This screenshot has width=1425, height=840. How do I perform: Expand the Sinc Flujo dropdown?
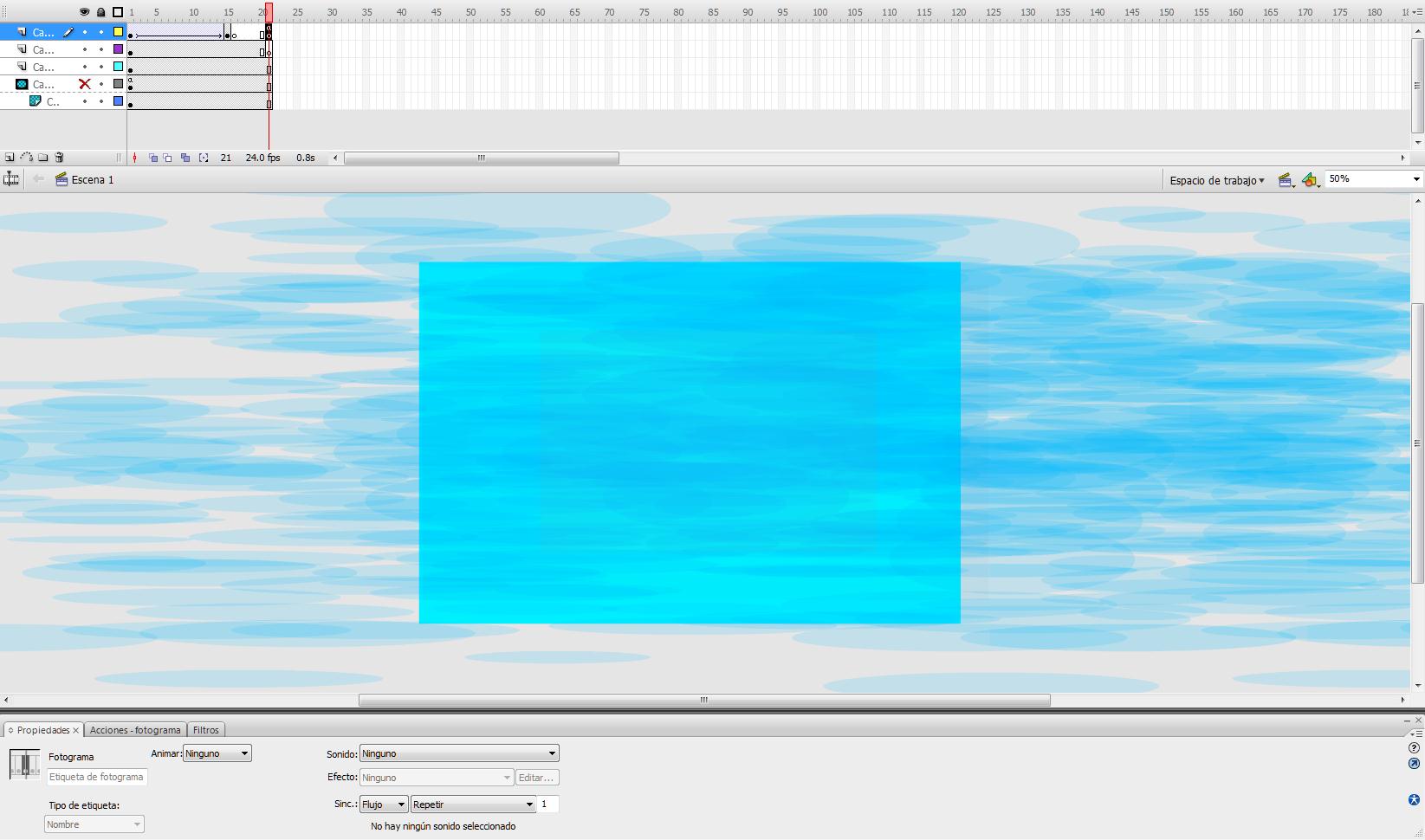pos(382,804)
